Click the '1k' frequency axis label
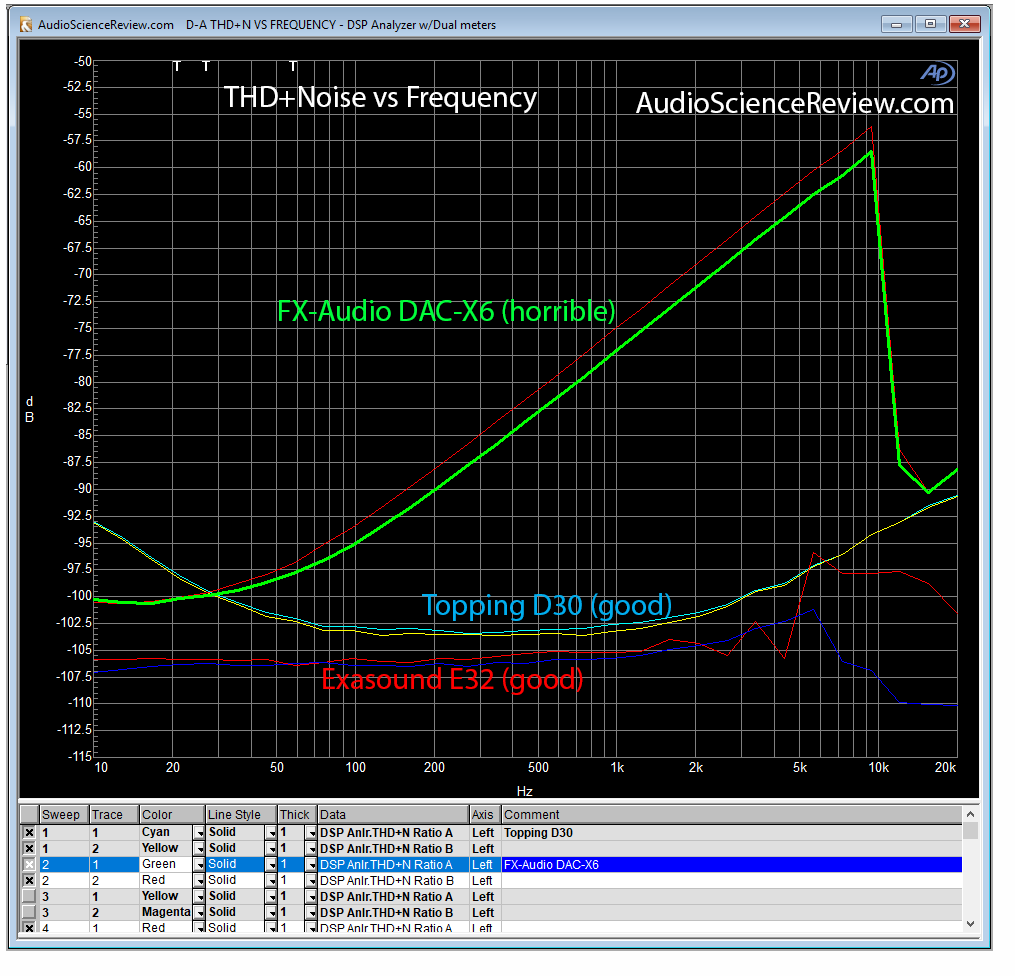This screenshot has height=976, width=1015. point(617,768)
